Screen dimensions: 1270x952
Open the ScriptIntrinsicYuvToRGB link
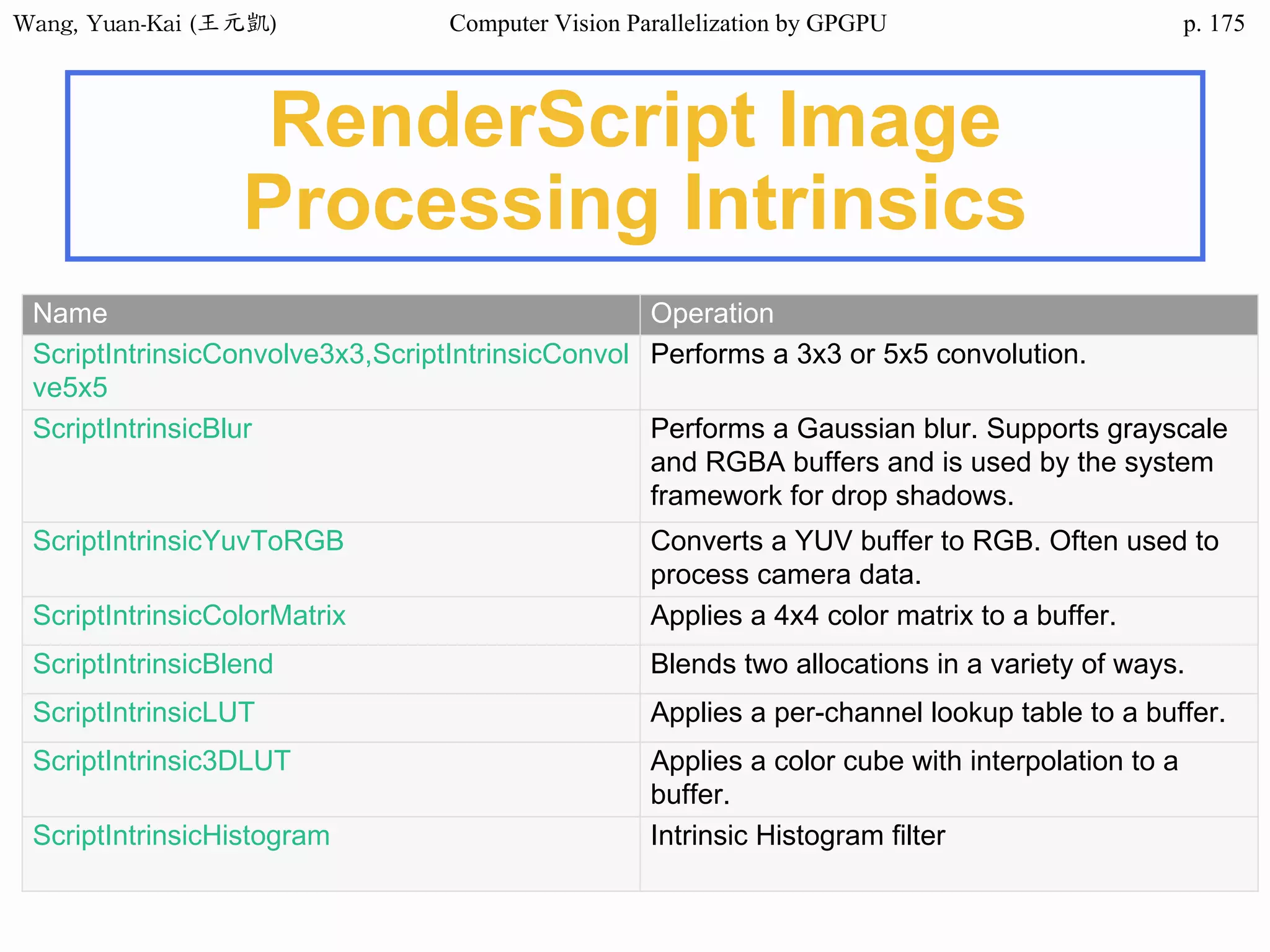tap(188, 541)
